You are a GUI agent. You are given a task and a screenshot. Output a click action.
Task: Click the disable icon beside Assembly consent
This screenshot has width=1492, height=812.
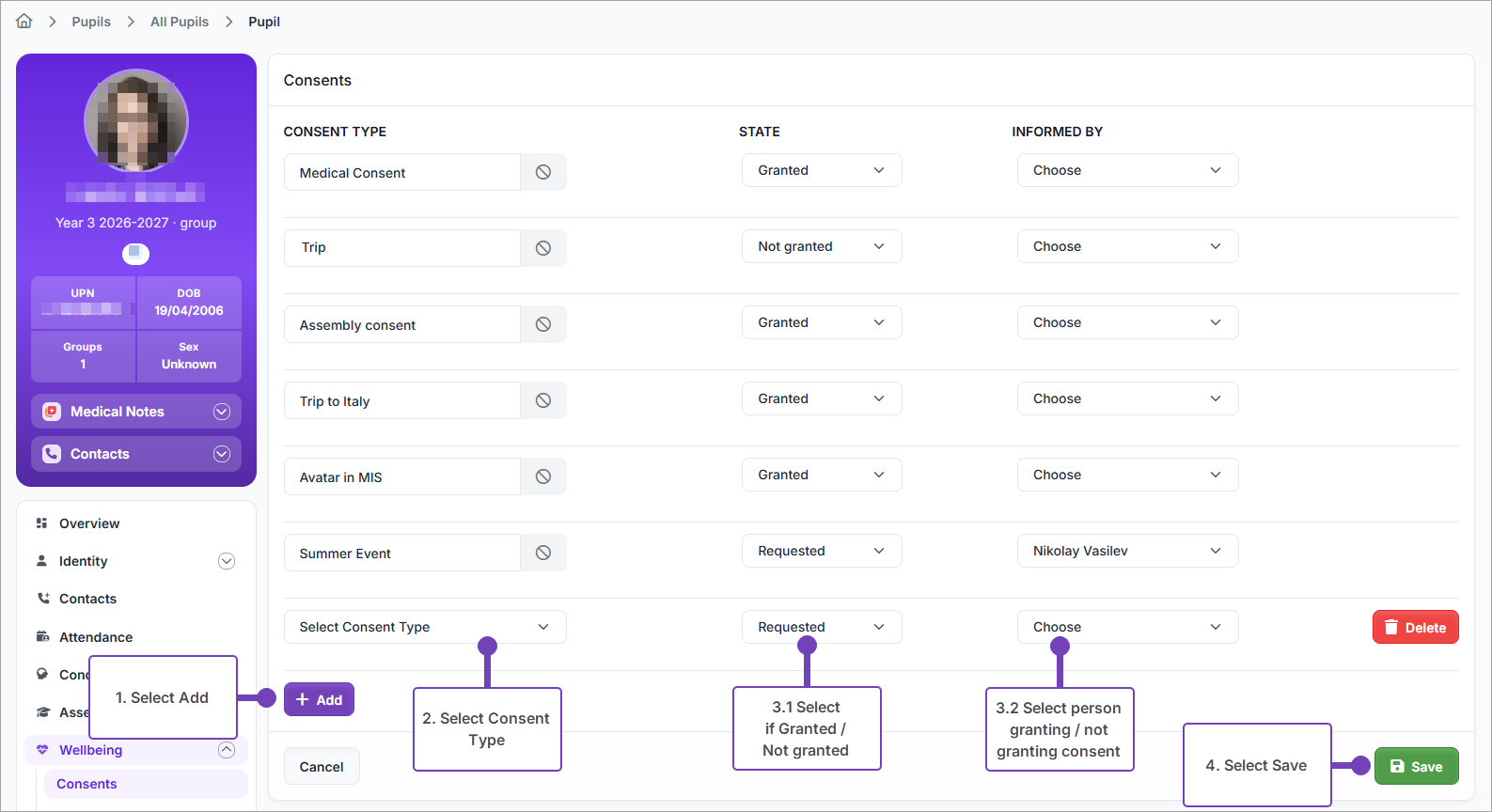[x=543, y=324]
